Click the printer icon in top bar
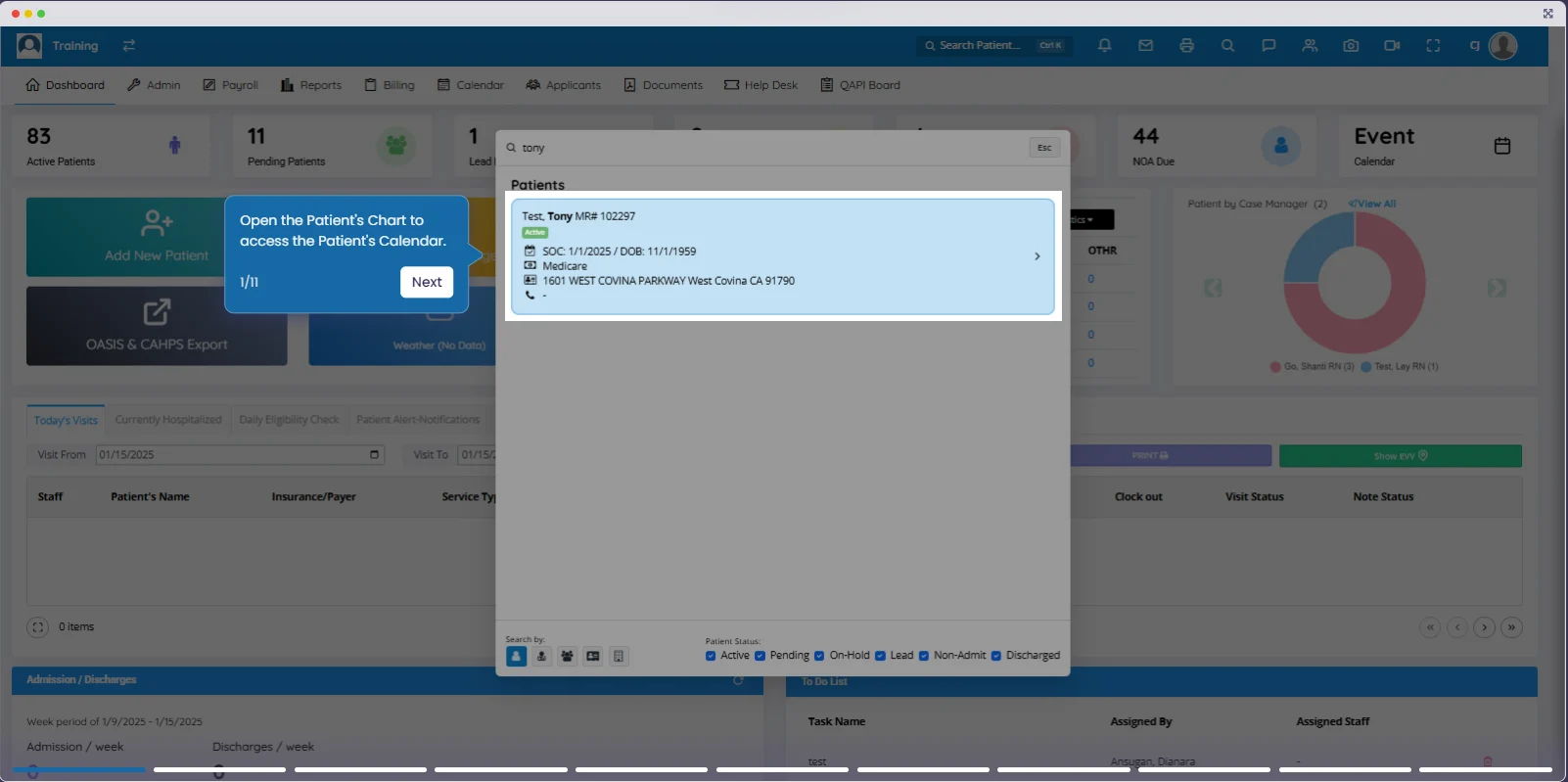 tap(1186, 45)
